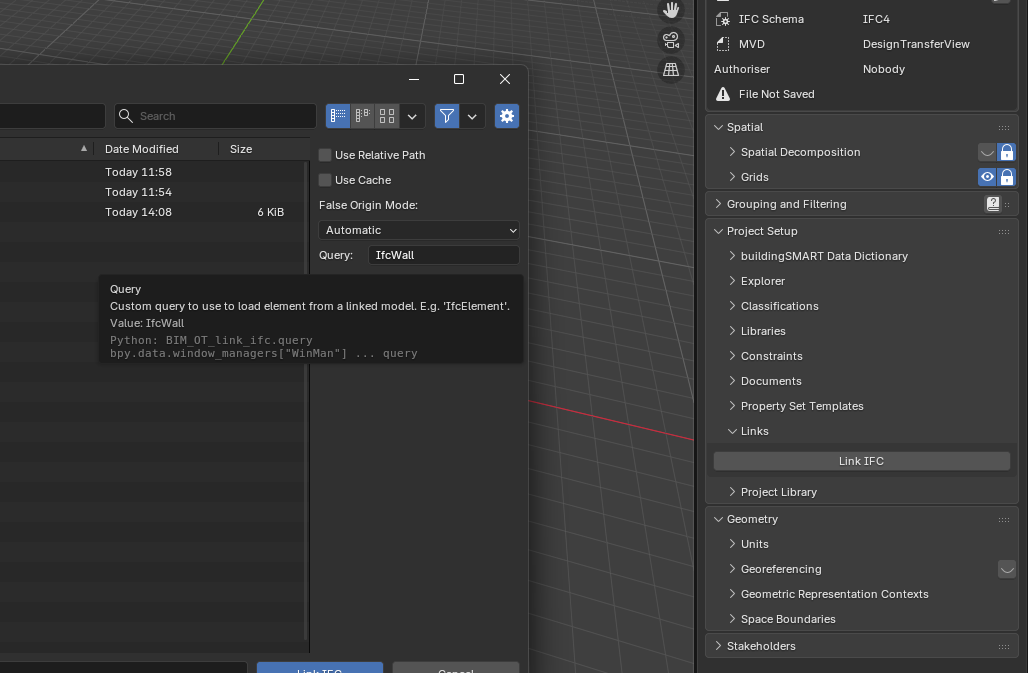Click Spatial panel drag-handle dots
Screen dimensions: 1028x673
(x=1004, y=128)
